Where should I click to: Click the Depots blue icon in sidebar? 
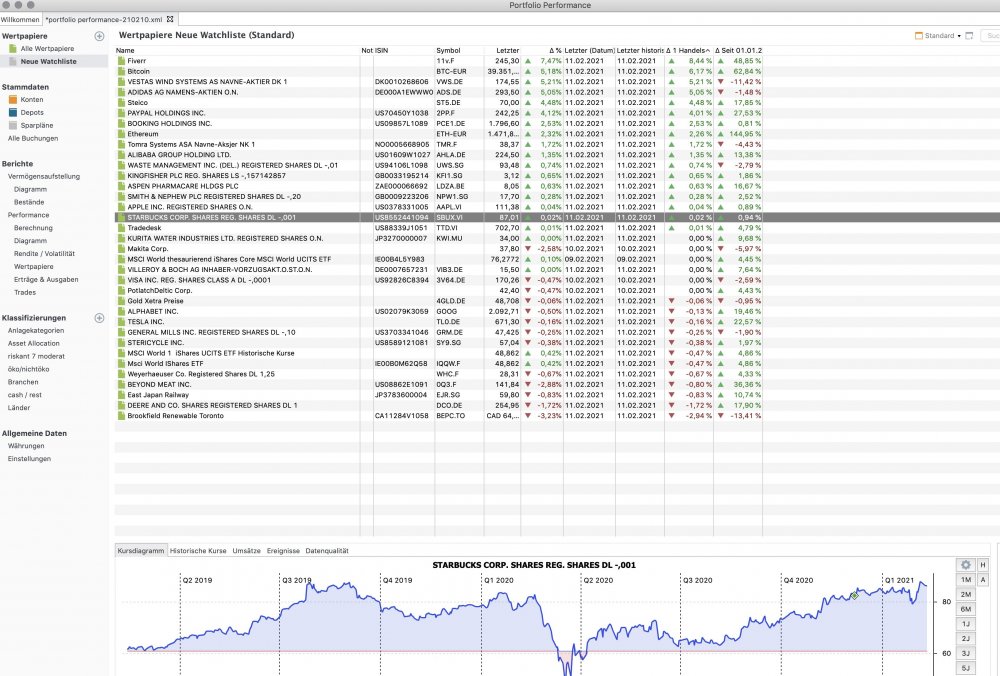[x=13, y=113]
